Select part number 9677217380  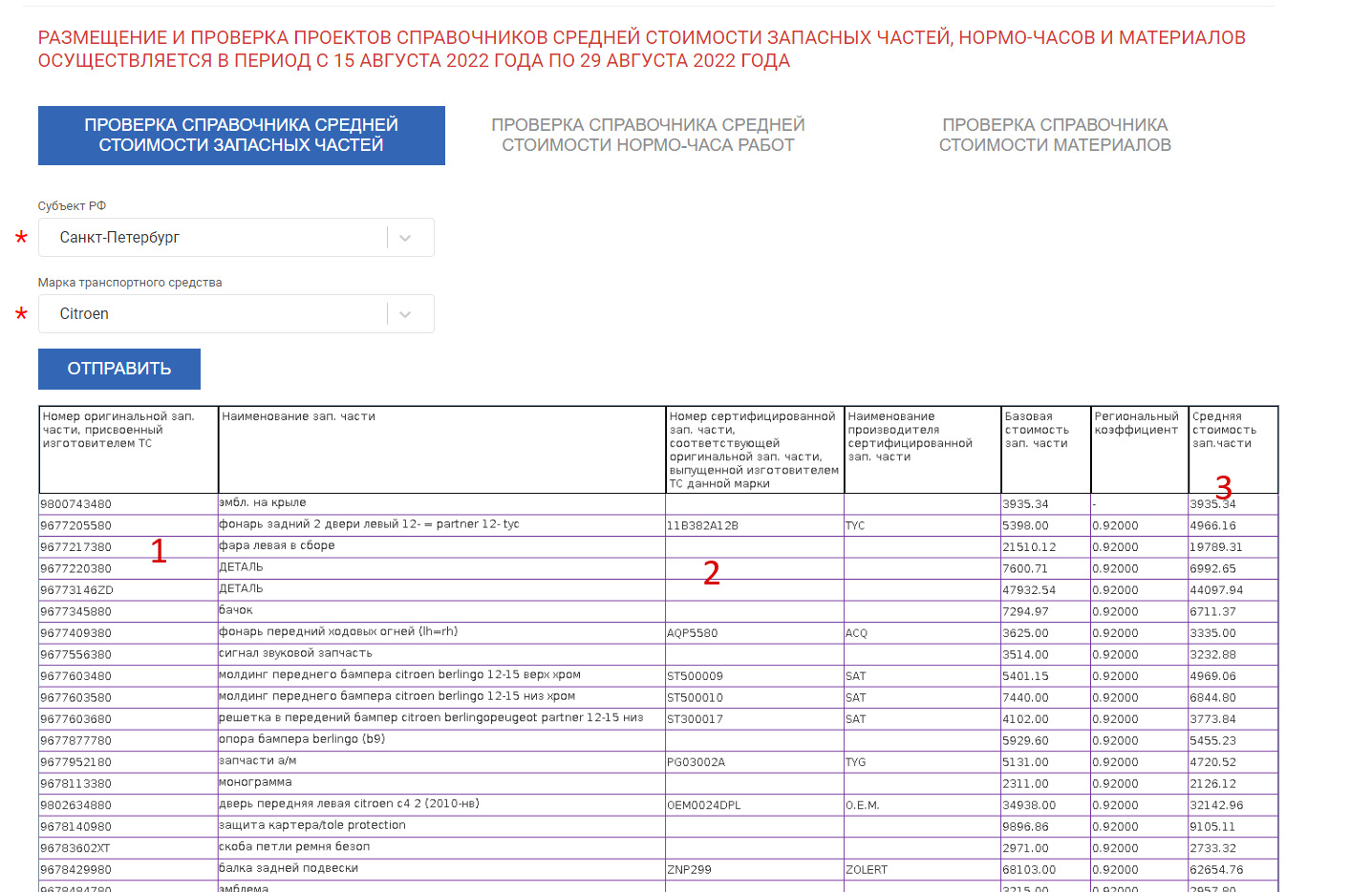[x=75, y=547]
